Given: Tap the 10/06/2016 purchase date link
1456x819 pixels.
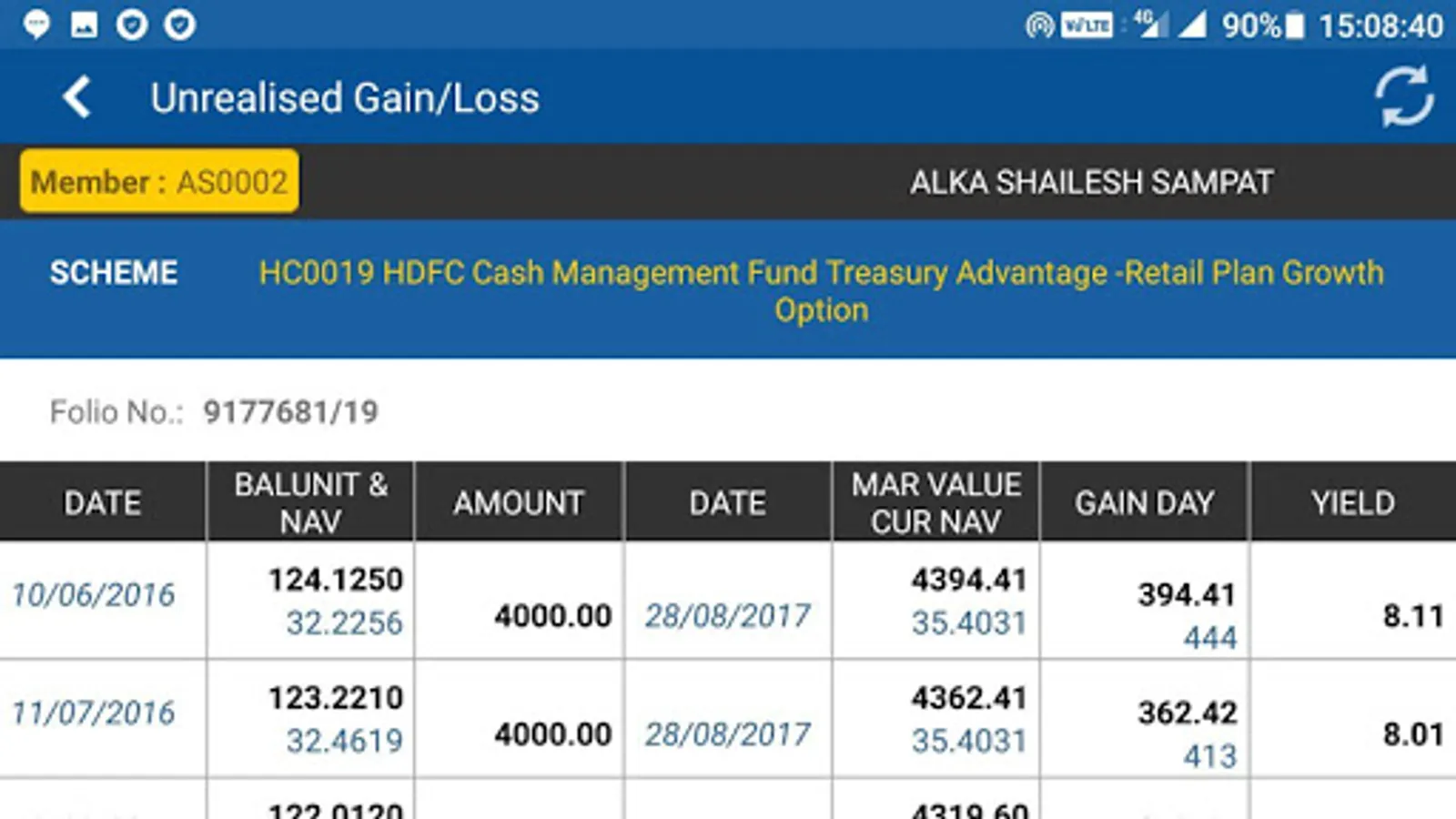Looking at the screenshot, I should (x=93, y=595).
